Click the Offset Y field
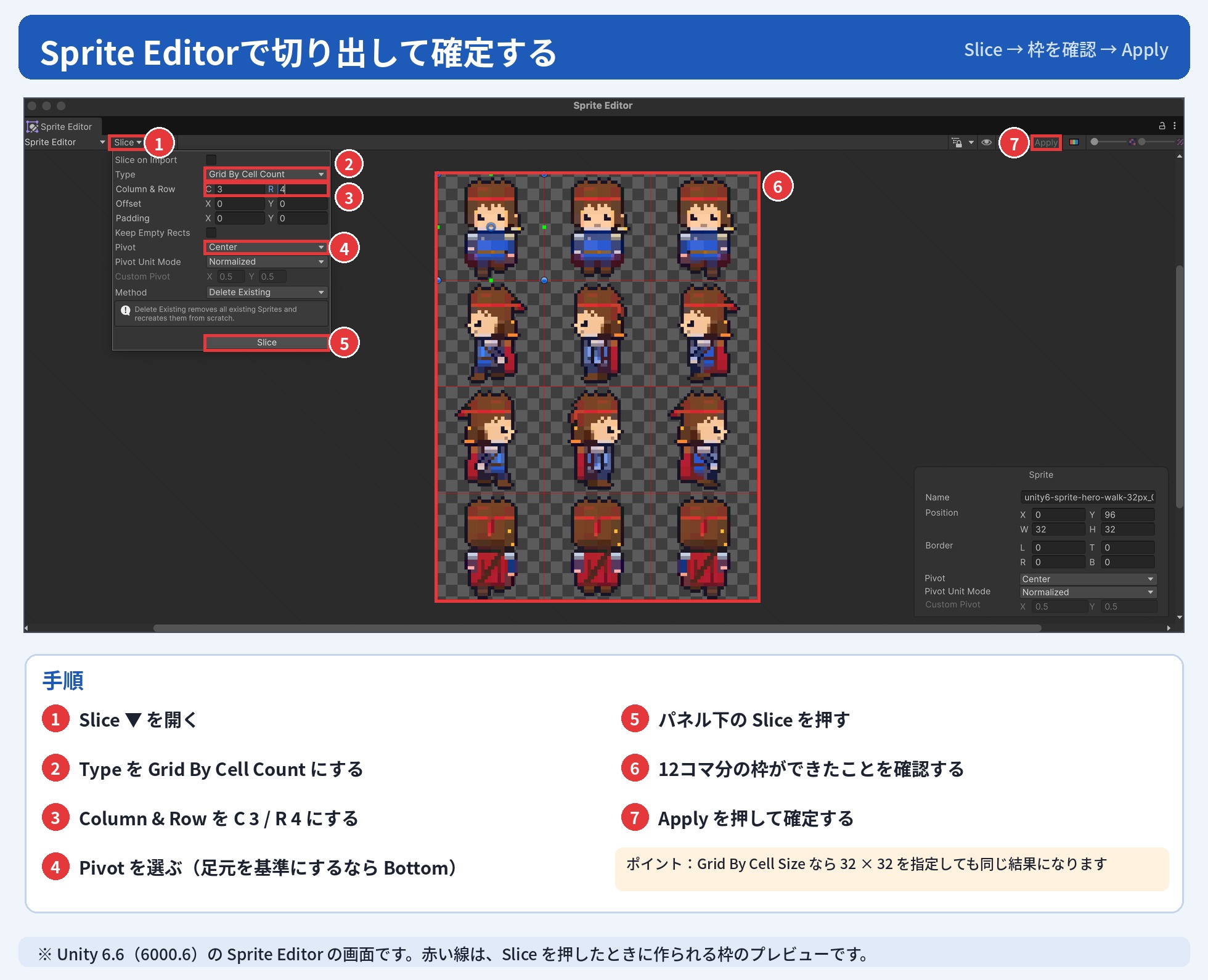The height and width of the screenshot is (980, 1208). (x=302, y=203)
